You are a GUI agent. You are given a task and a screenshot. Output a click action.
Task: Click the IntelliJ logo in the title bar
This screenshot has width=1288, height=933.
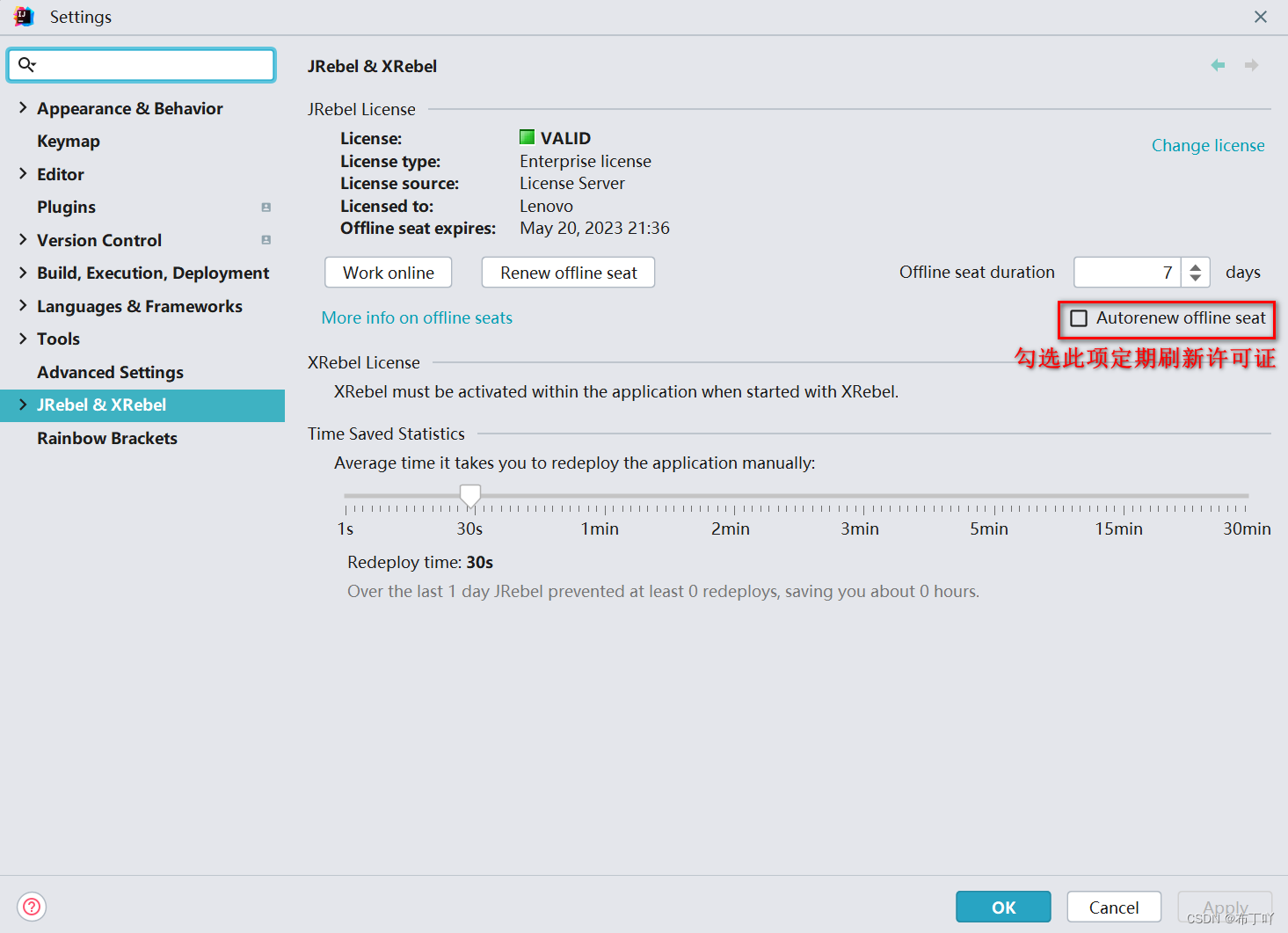tap(24, 17)
